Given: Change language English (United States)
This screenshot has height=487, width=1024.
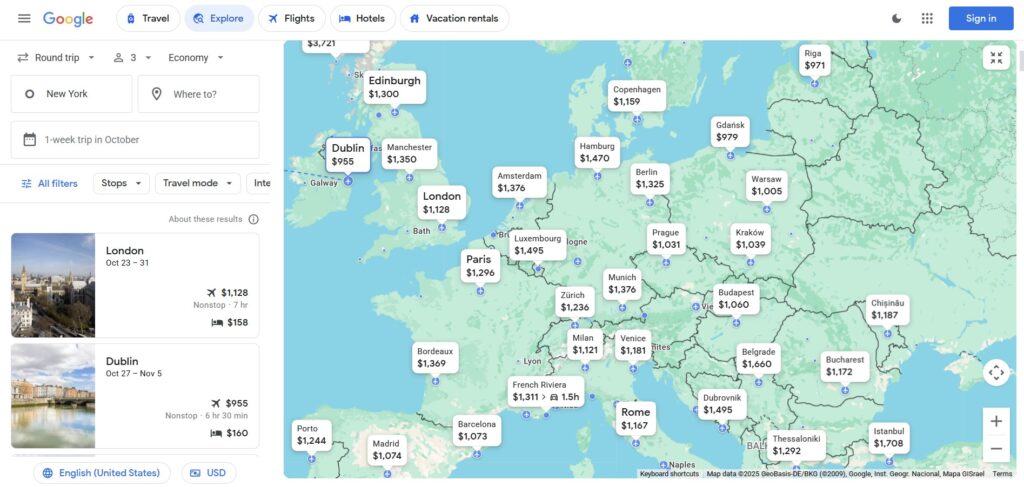Looking at the screenshot, I should click(102, 473).
